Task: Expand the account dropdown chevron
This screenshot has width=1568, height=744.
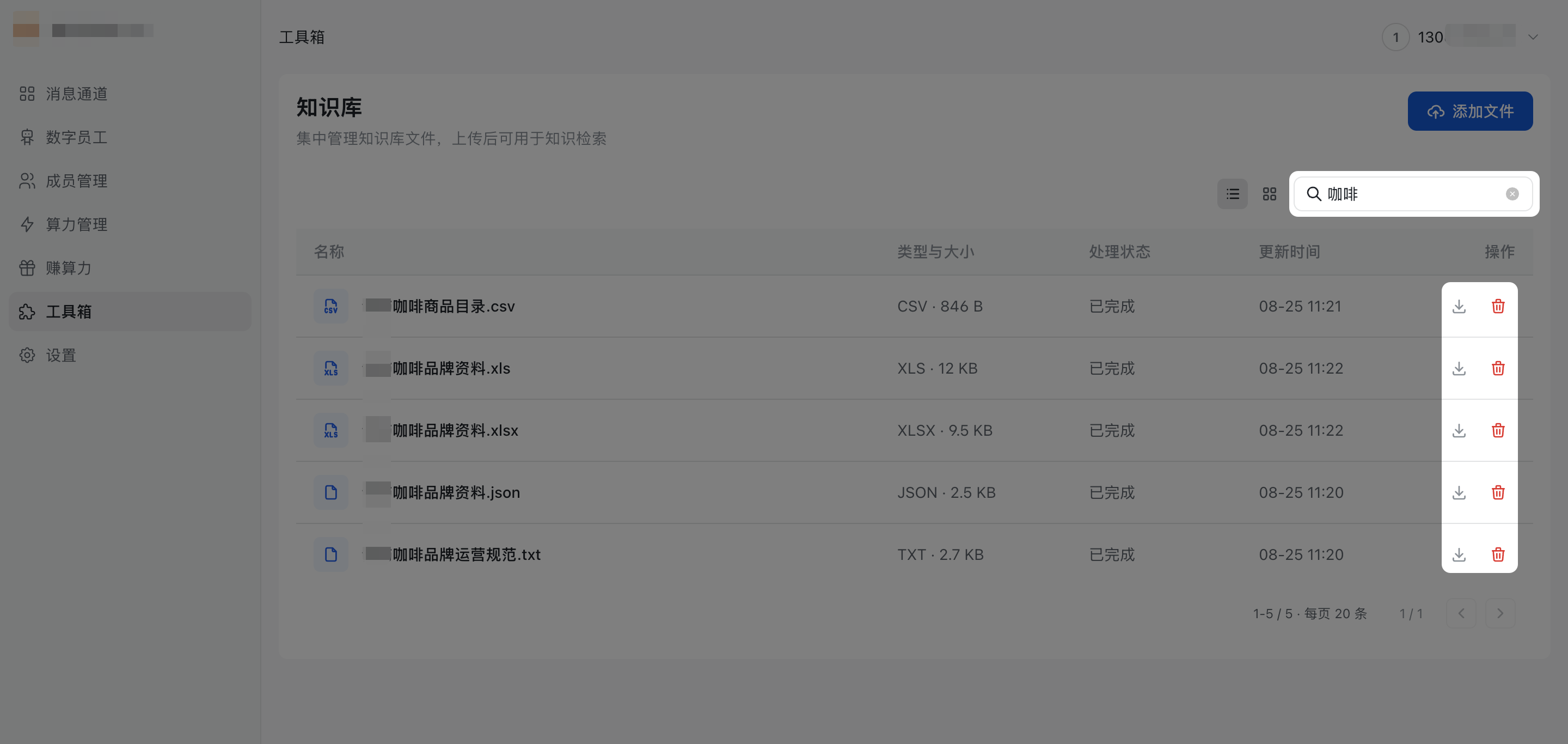Action: 1533,37
